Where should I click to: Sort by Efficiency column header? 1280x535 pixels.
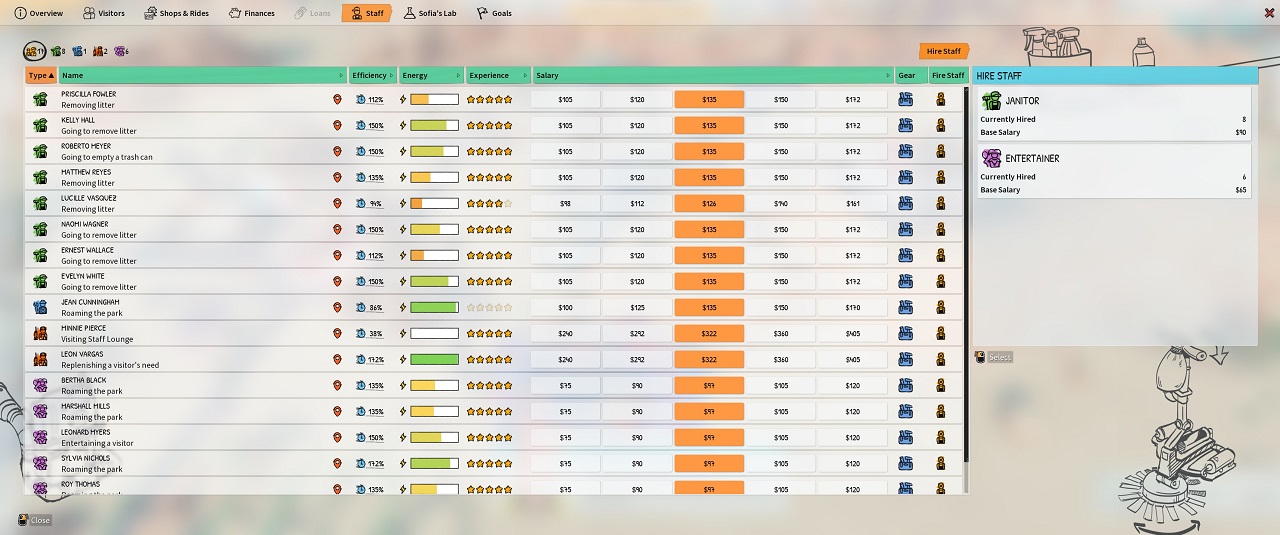point(372,75)
